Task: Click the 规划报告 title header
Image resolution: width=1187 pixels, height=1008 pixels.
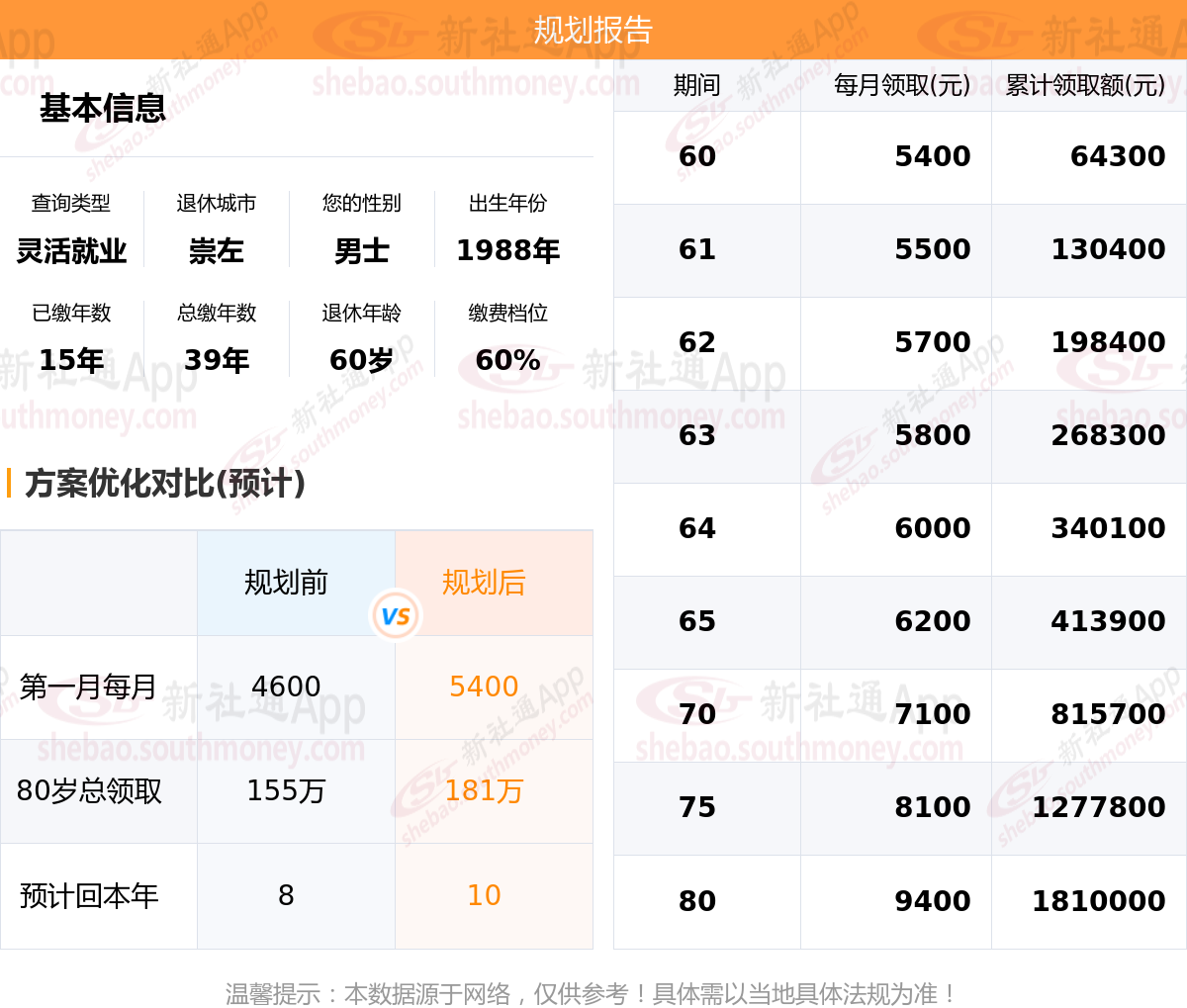Action: coord(593,30)
